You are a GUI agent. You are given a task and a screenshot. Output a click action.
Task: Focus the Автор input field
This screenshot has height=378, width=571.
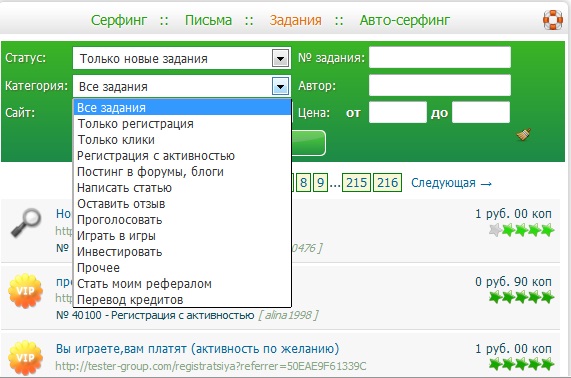point(440,86)
